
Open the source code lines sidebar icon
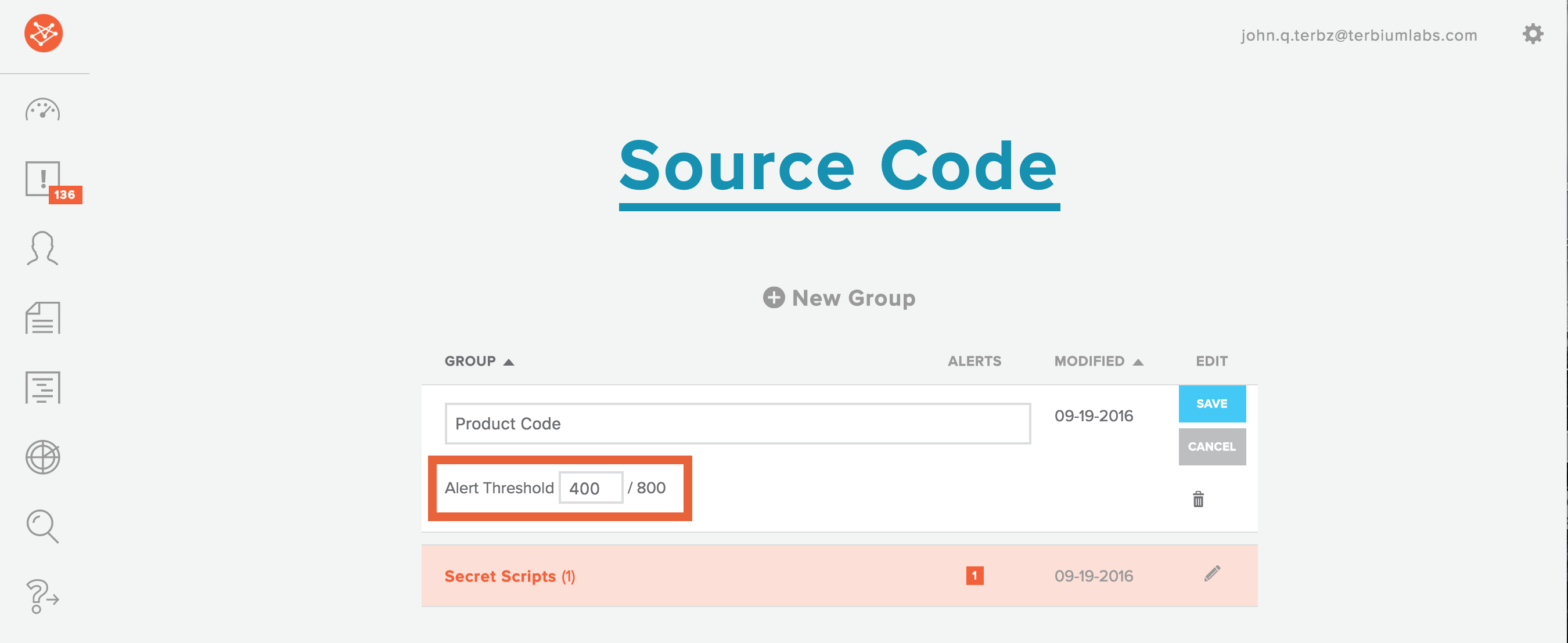point(42,387)
